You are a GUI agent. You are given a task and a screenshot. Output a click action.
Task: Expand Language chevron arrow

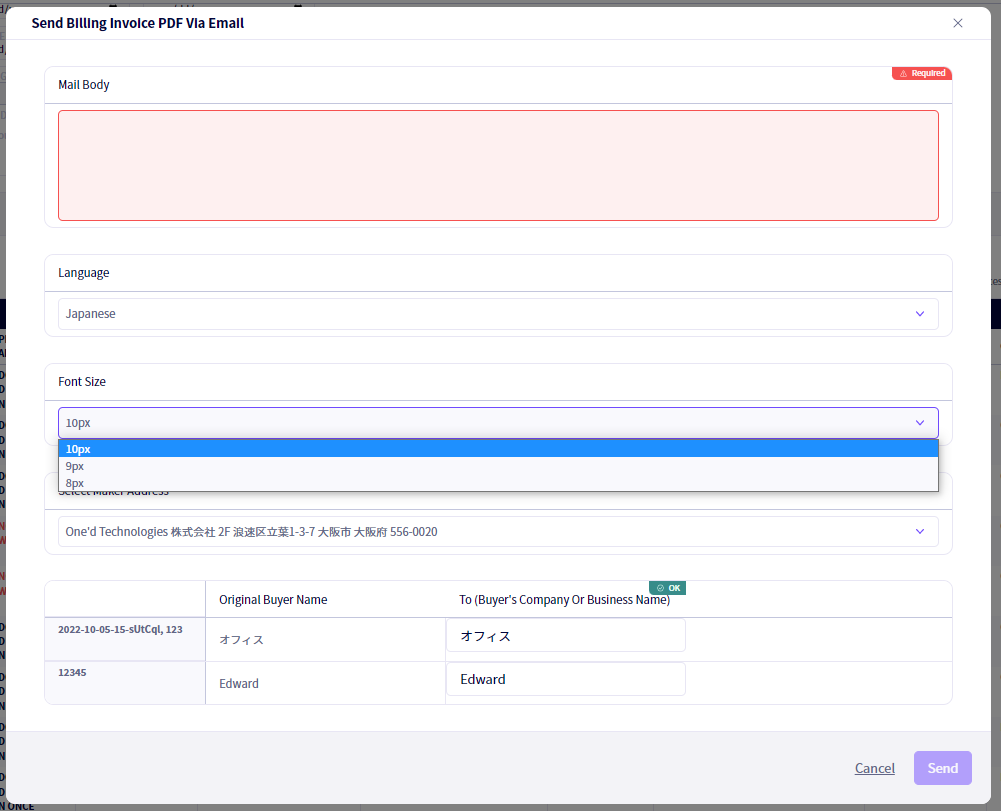[919, 314]
